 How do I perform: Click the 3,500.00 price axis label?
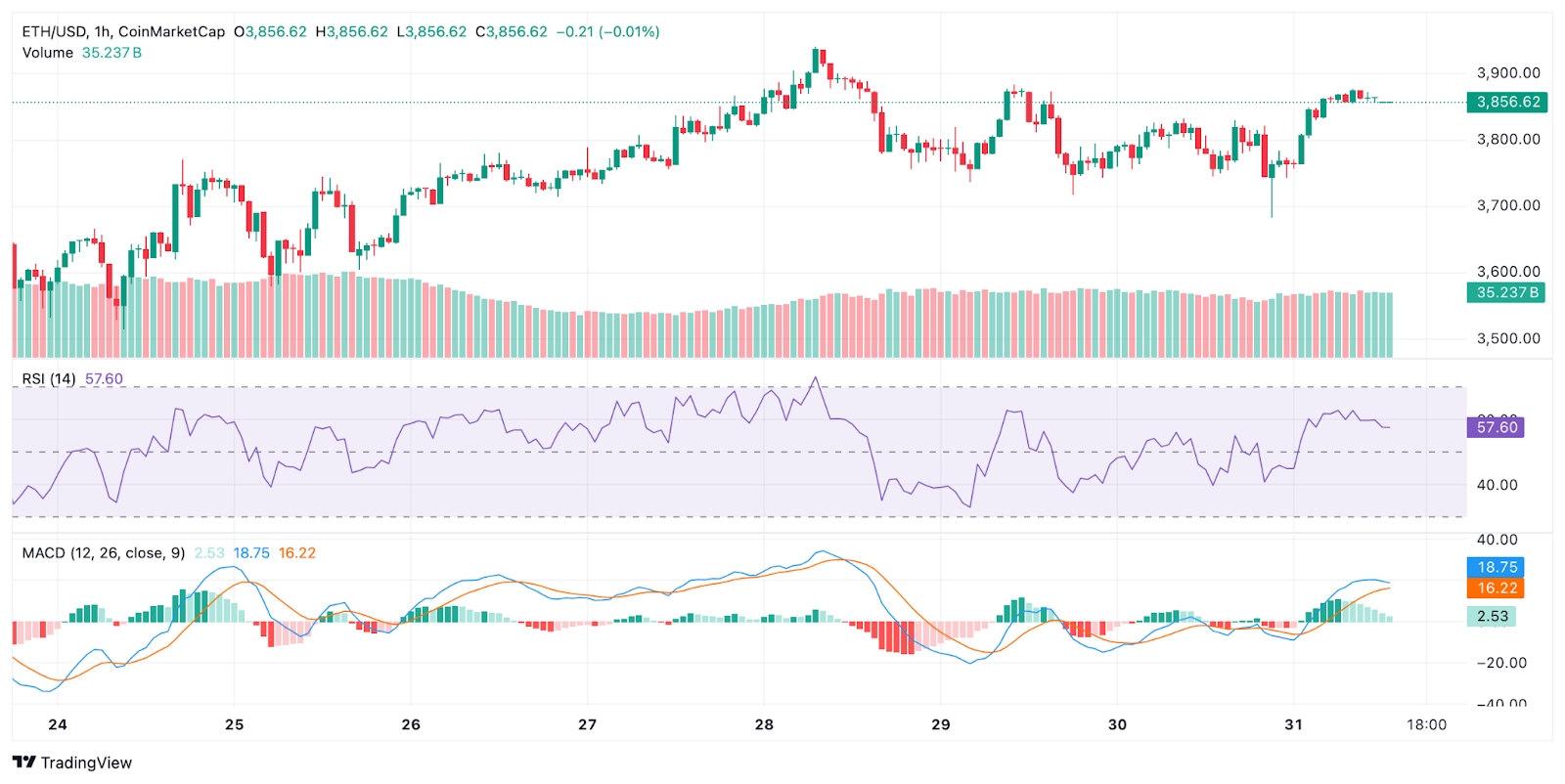tap(1508, 339)
